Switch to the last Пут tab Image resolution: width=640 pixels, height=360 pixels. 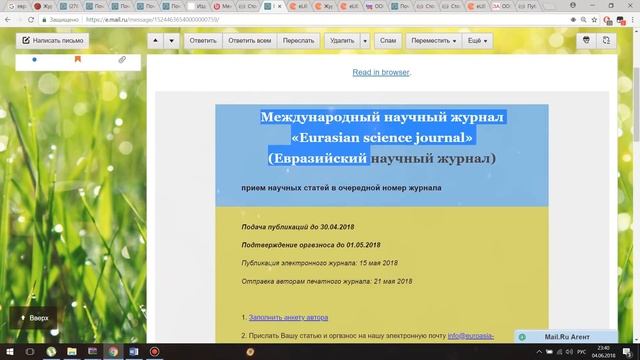pyautogui.click(x=527, y=6)
